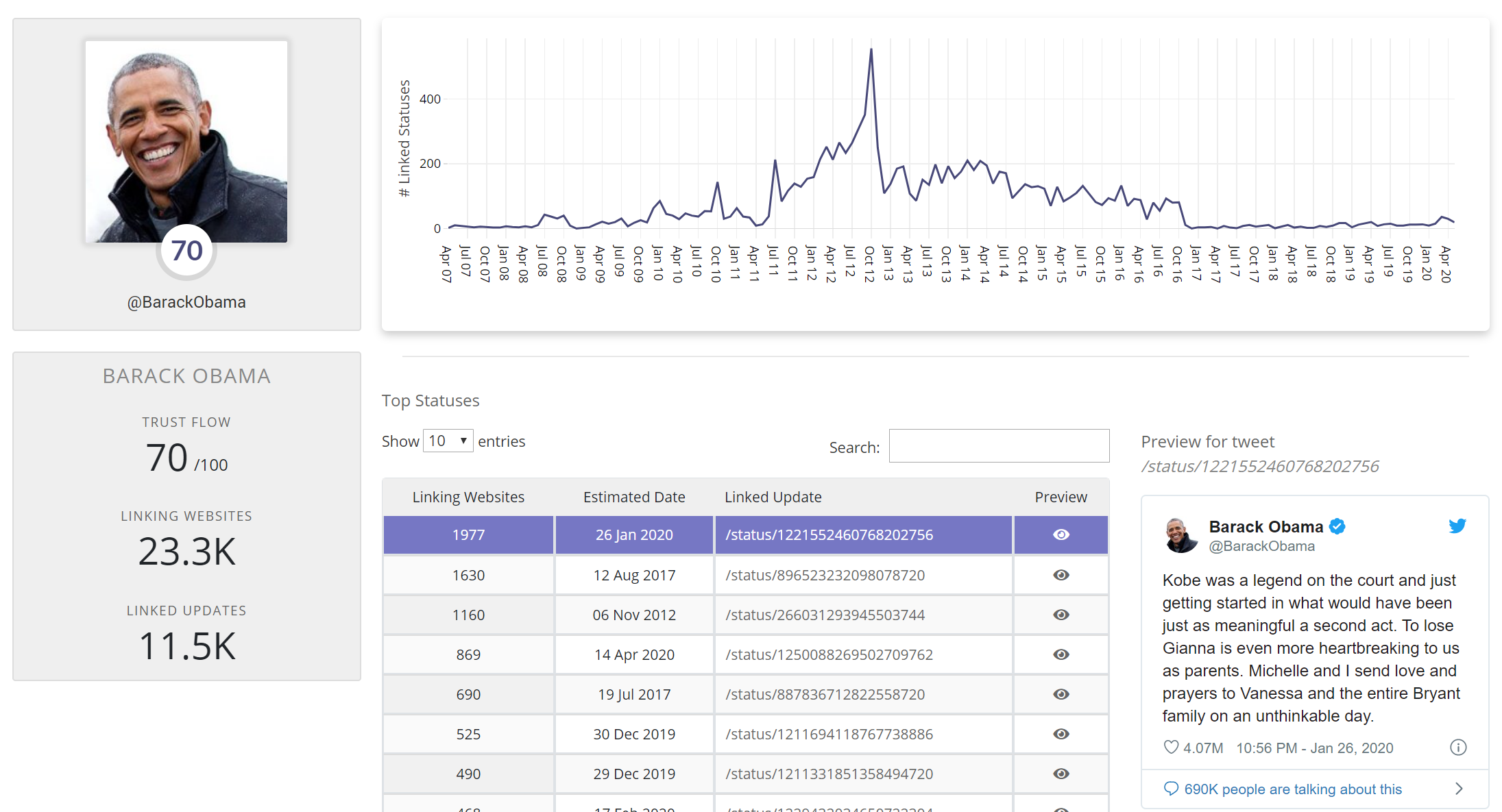Select status /status/887836712822558720
Screen dimensions: 1502x812
pos(825,694)
